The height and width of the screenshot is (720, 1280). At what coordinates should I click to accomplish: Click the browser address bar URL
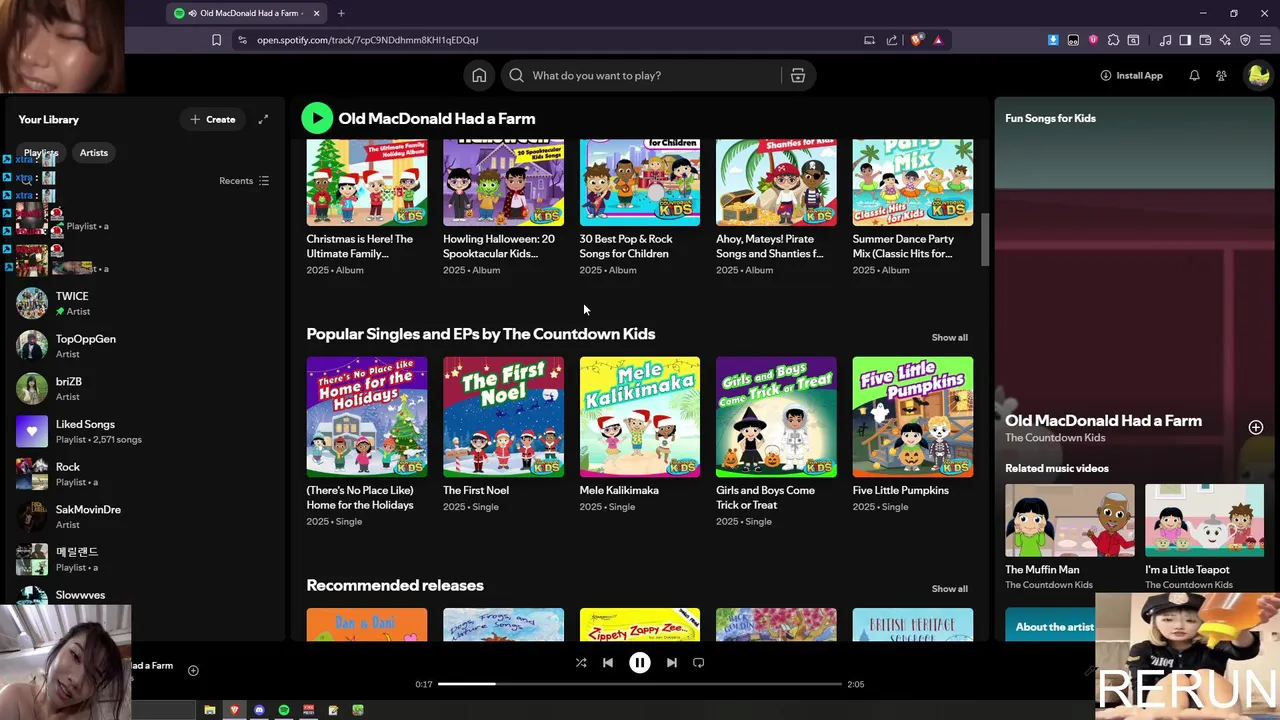click(x=368, y=40)
